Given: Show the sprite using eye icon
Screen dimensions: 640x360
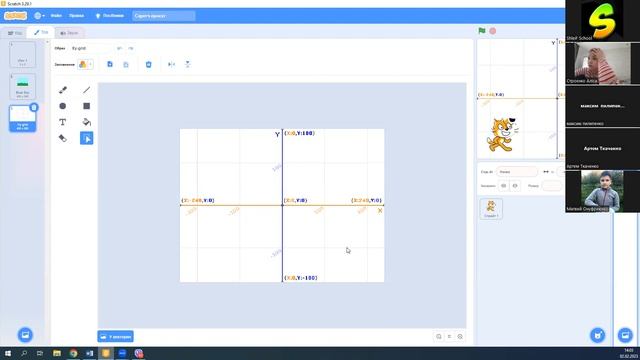Looking at the screenshot, I should click(504, 186).
